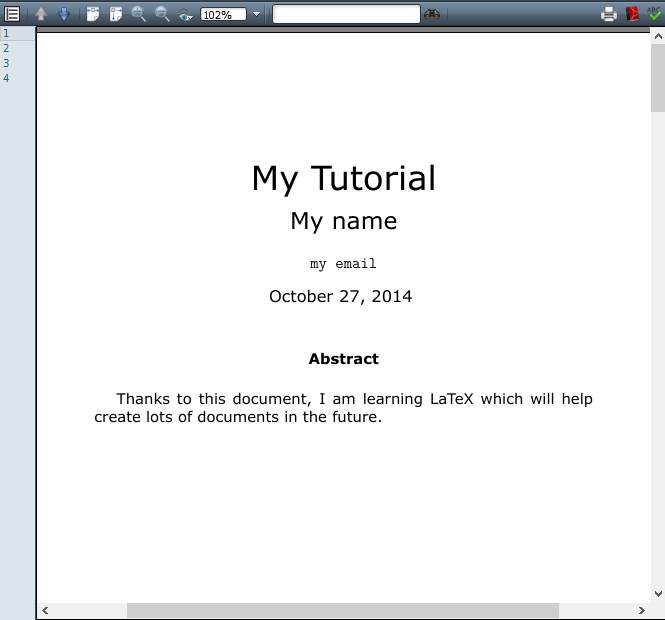Click the binoculars find icon
665x620 pixels.
click(x=432, y=14)
